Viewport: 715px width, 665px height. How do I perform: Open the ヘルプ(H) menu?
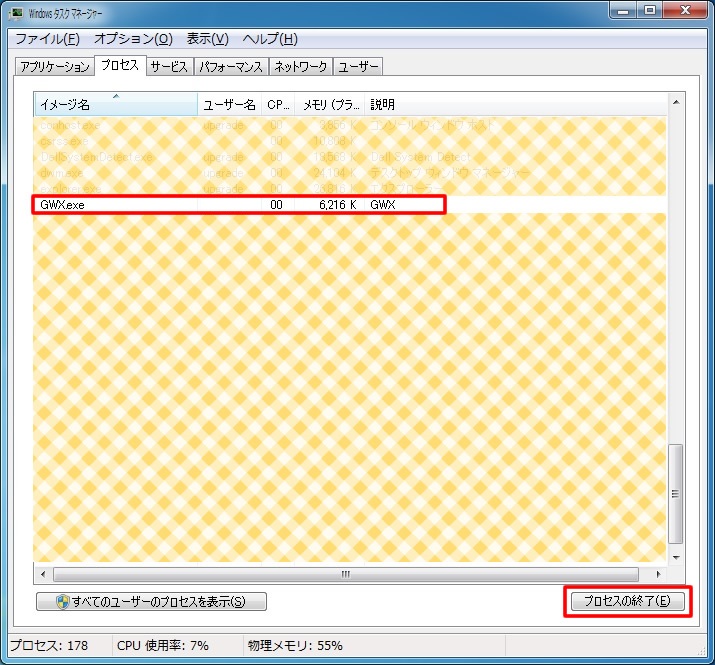tap(270, 39)
